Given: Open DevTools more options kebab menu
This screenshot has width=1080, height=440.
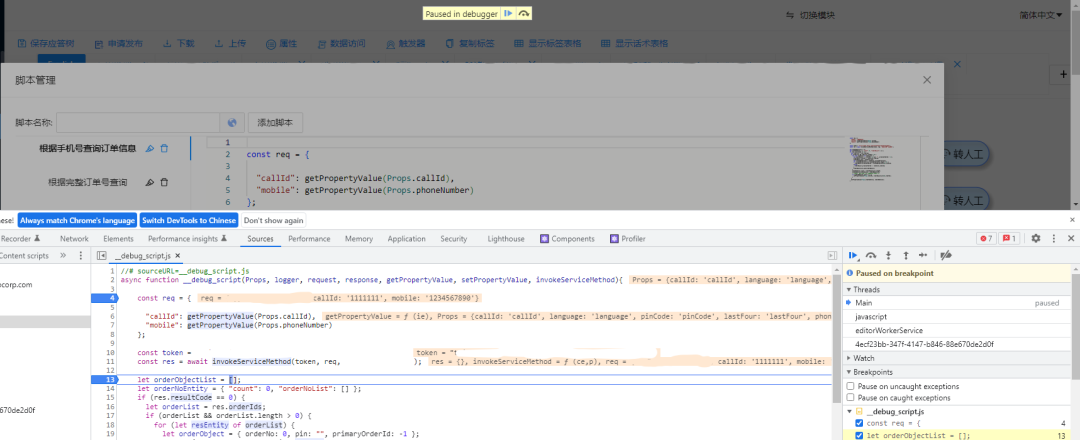Looking at the screenshot, I should click(1054, 238).
